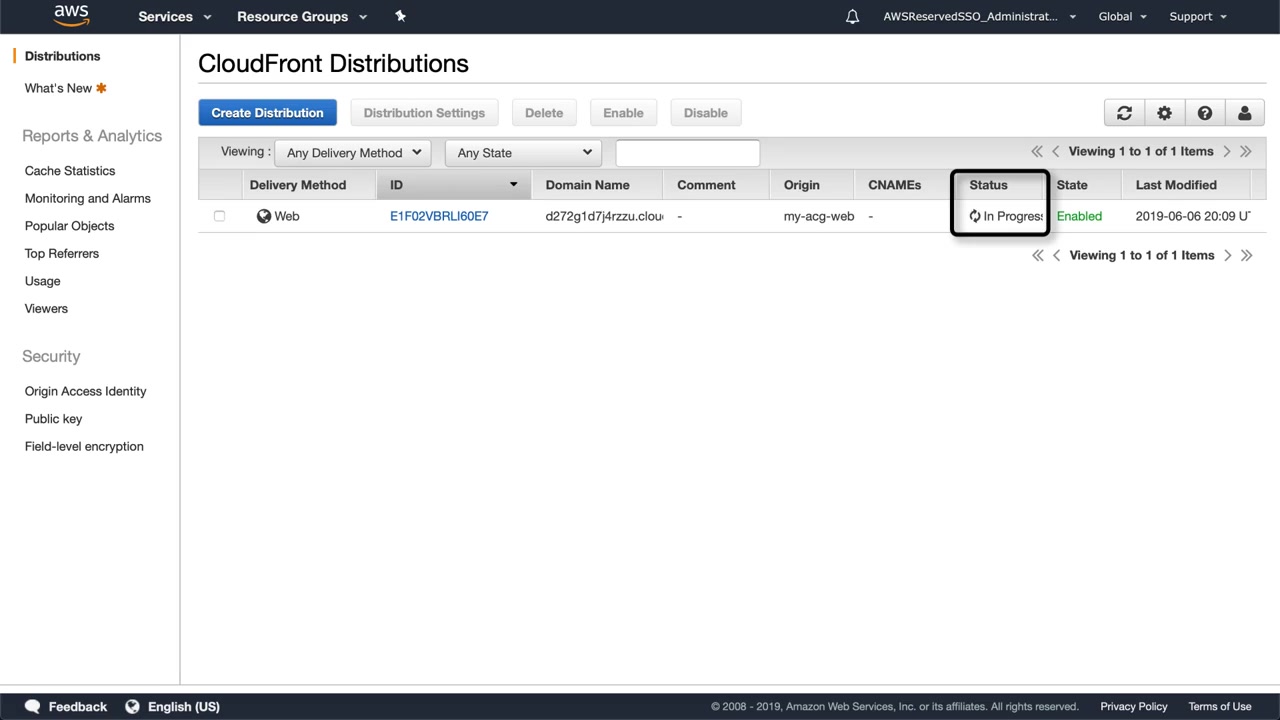
Task: Open Usage report in sidebar
Action: click(x=43, y=281)
